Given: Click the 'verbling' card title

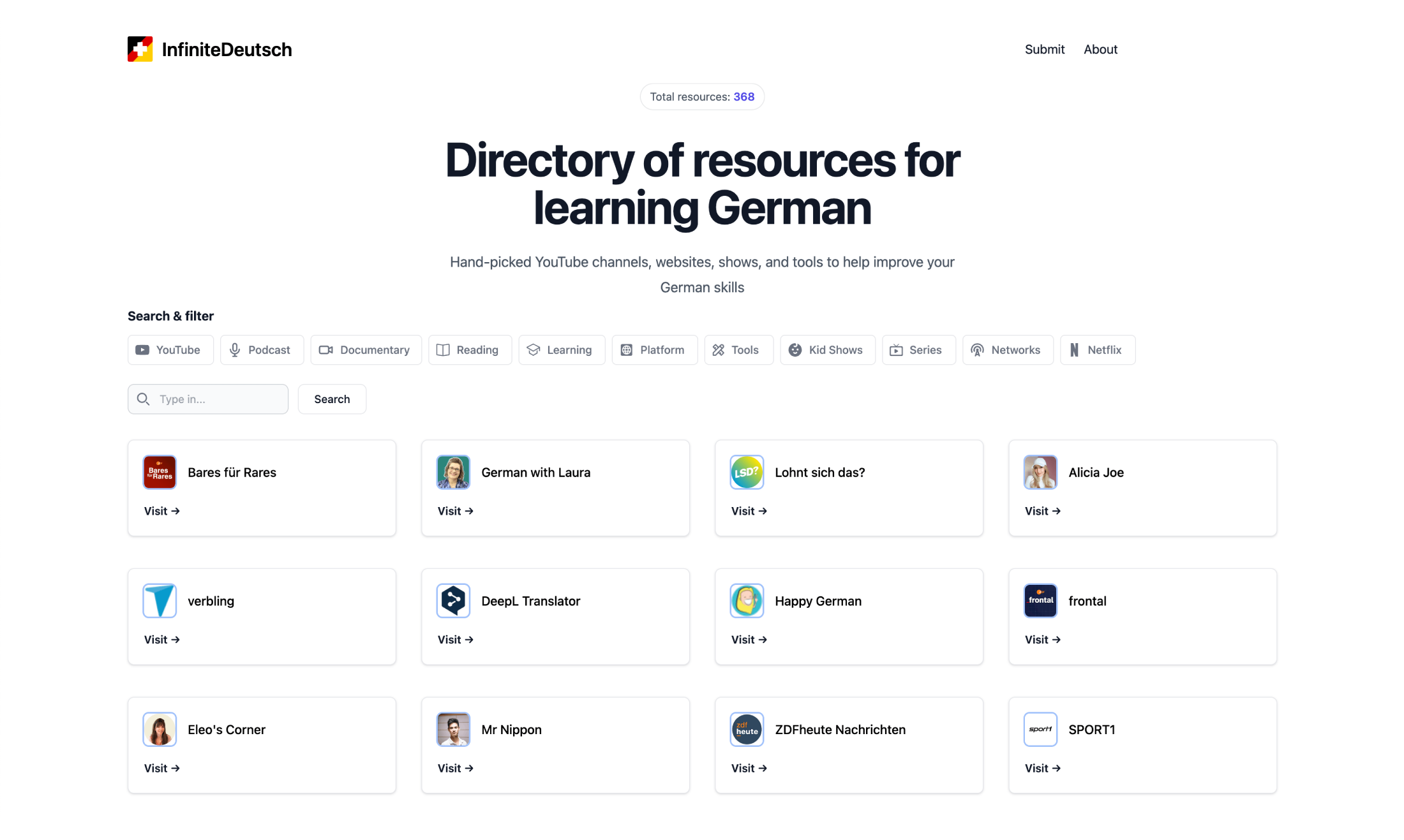Looking at the screenshot, I should coord(211,601).
